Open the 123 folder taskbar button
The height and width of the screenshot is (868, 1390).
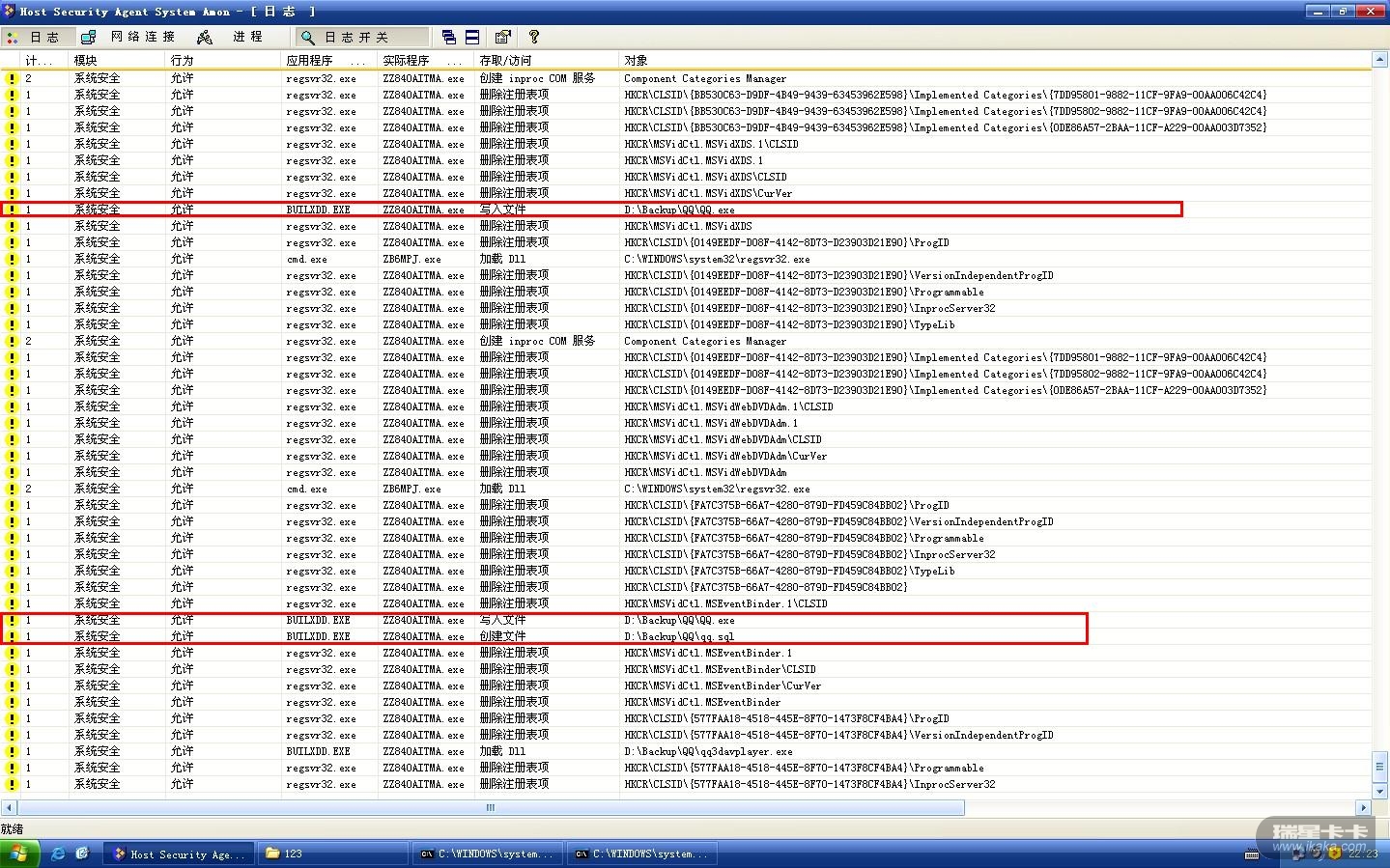333,854
